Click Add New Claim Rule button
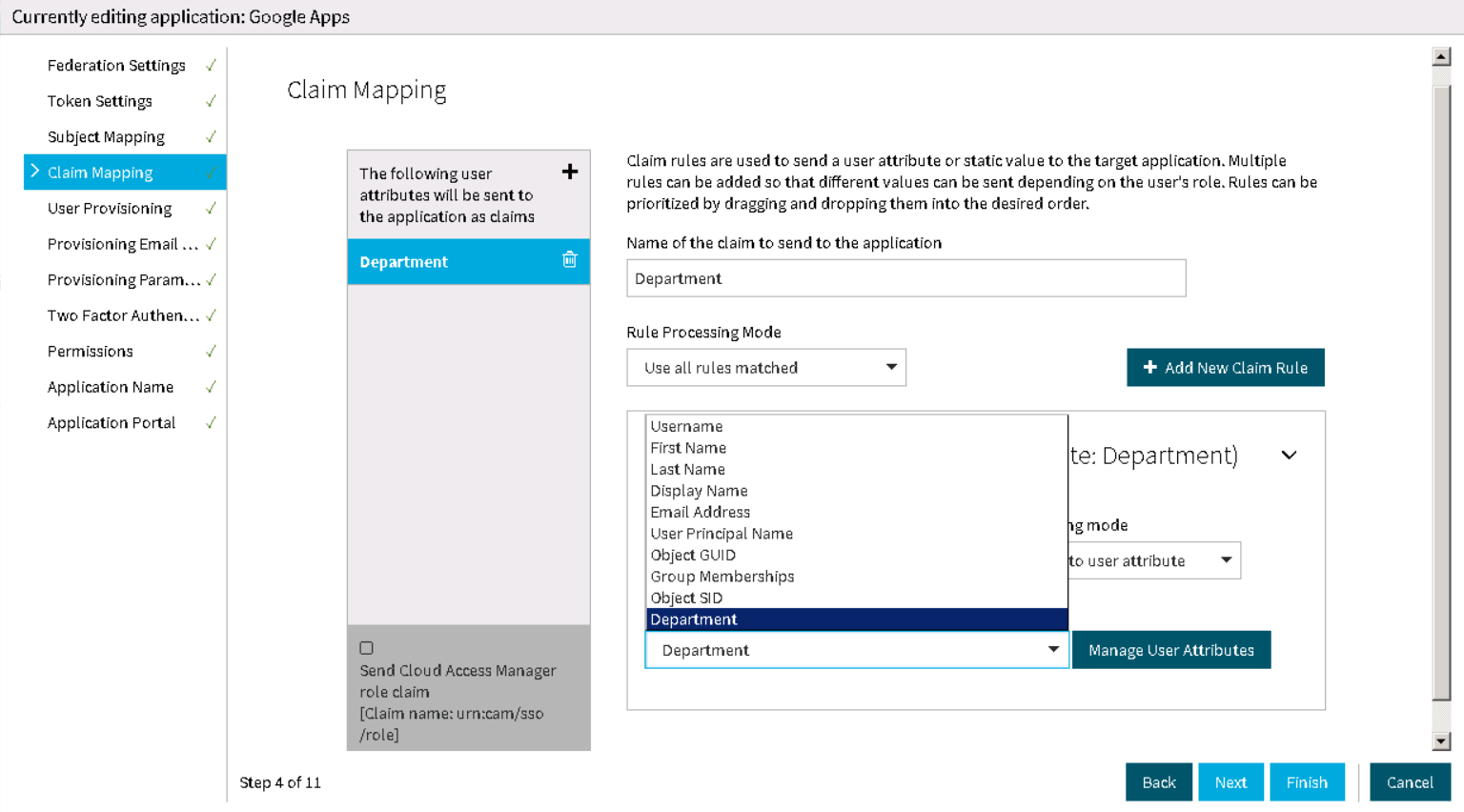 tap(1225, 368)
